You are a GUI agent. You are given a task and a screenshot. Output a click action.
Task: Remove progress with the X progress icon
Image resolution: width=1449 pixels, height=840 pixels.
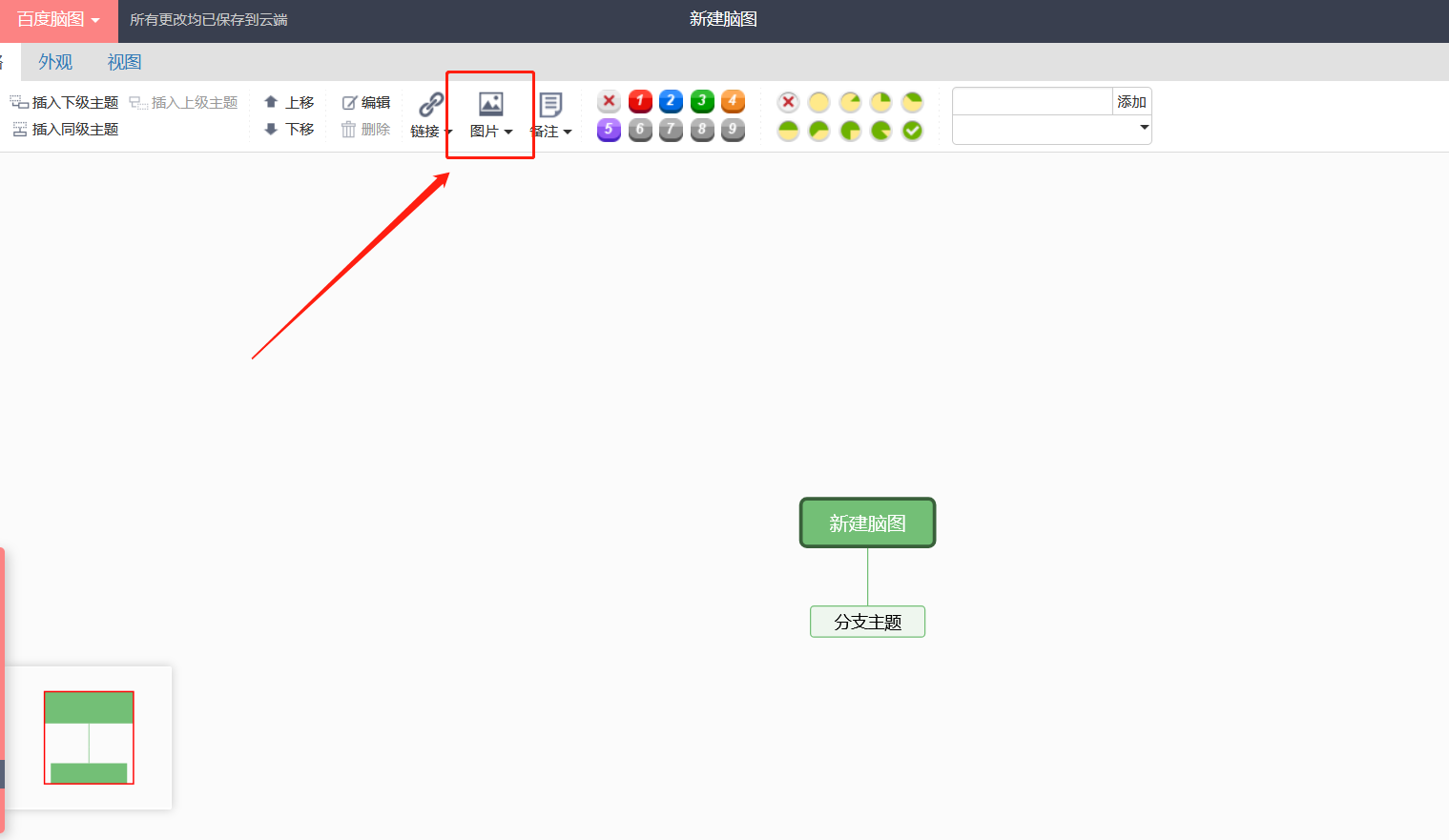click(x=788, y=102)
